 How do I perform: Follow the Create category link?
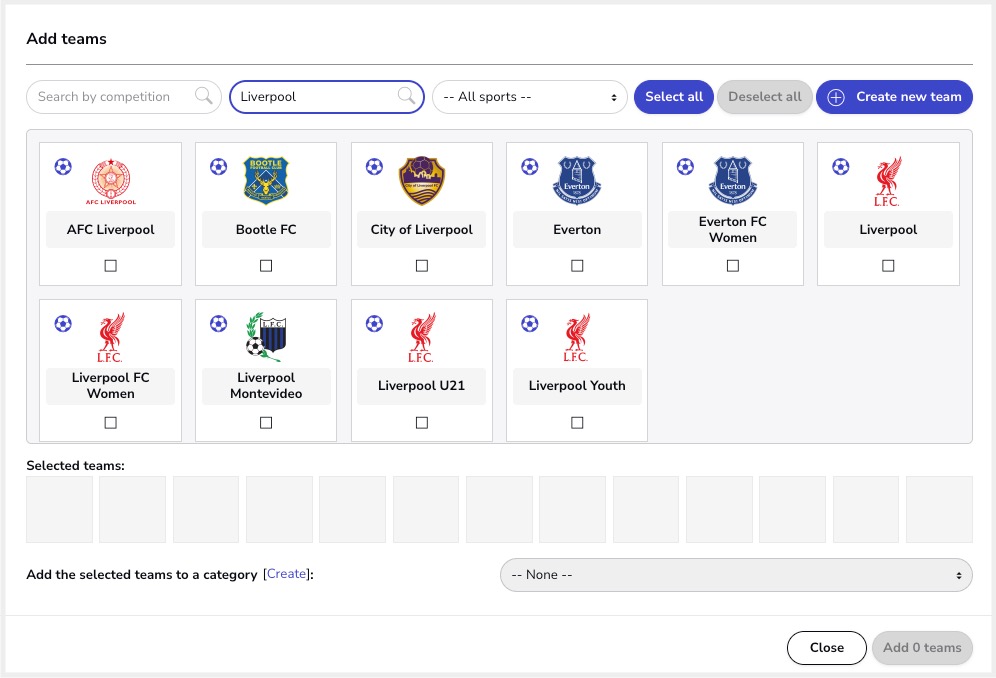pyautogui.click(x=286, y=574)
